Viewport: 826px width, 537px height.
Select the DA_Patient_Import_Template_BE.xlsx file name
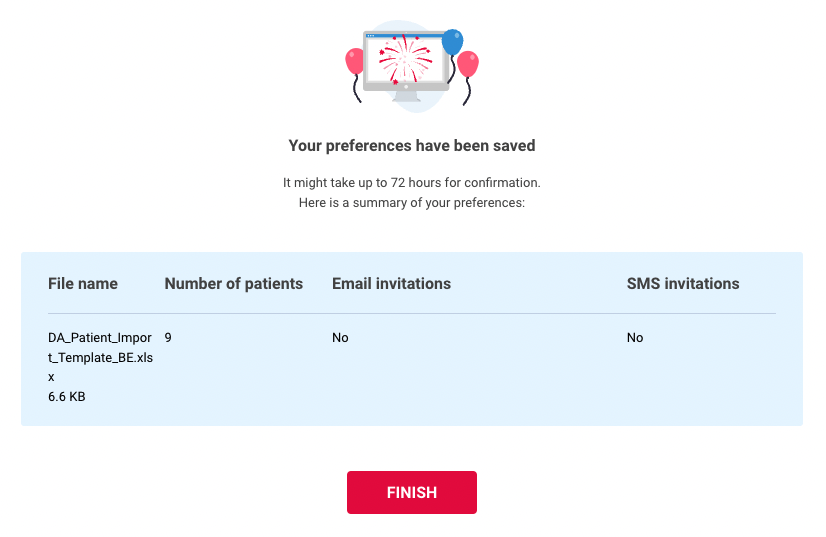coord(101,357)
